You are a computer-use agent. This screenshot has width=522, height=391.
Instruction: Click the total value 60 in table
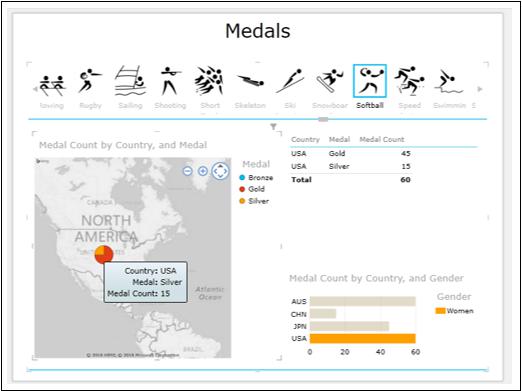pyautogui.click(x=405, y=180)
